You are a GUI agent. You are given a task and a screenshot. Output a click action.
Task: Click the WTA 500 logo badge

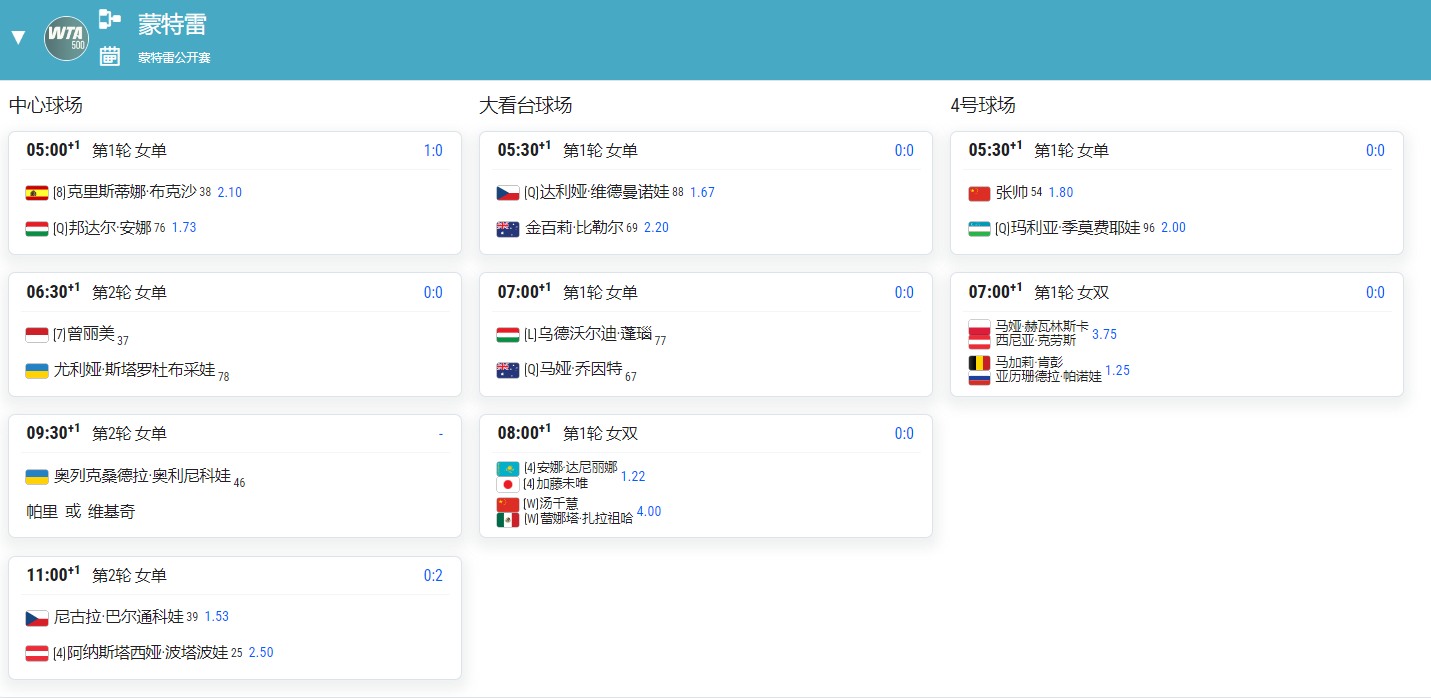coord(67,38)
